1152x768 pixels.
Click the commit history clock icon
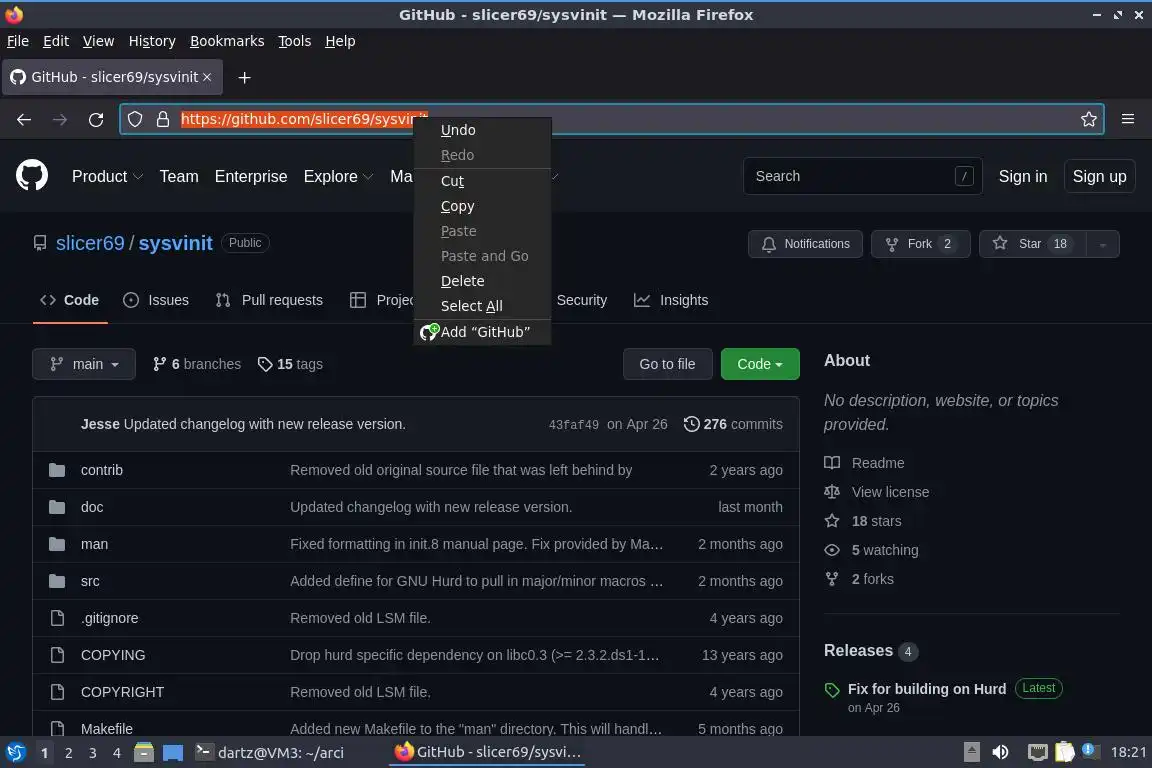pyautogui.click(x=691, y=424)
